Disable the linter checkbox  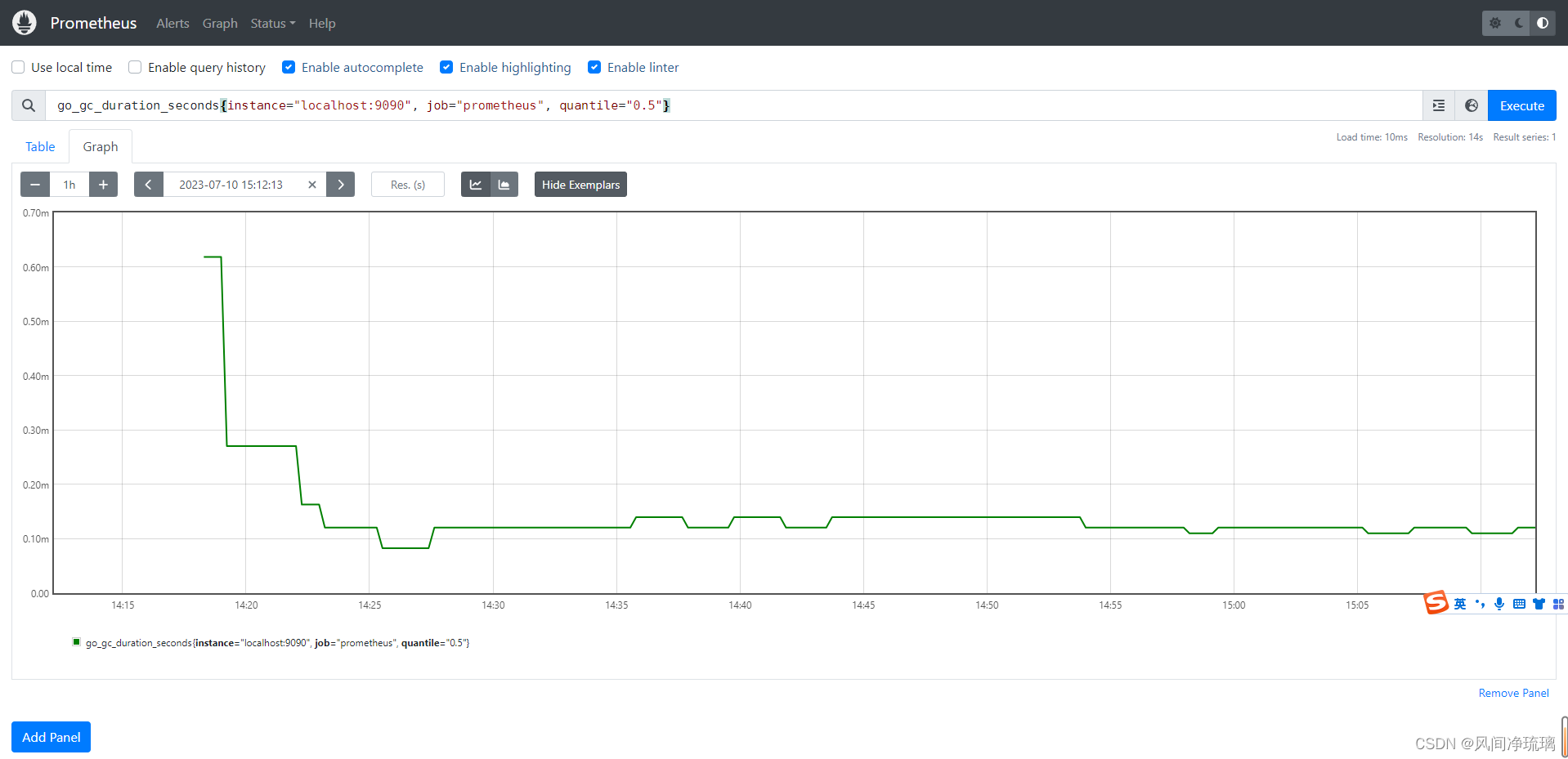click(594, 67)
